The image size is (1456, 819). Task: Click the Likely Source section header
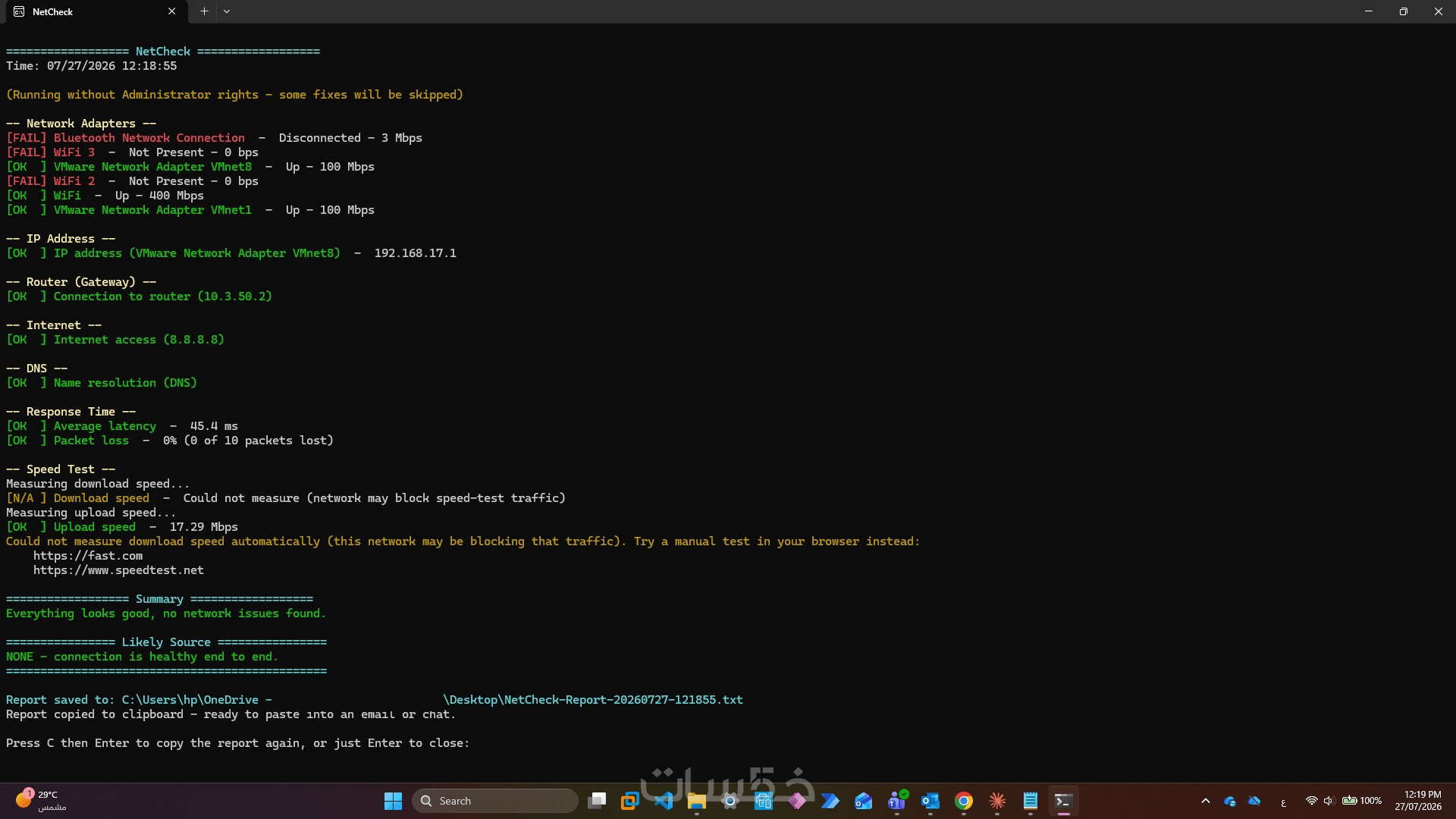point(166,642)
